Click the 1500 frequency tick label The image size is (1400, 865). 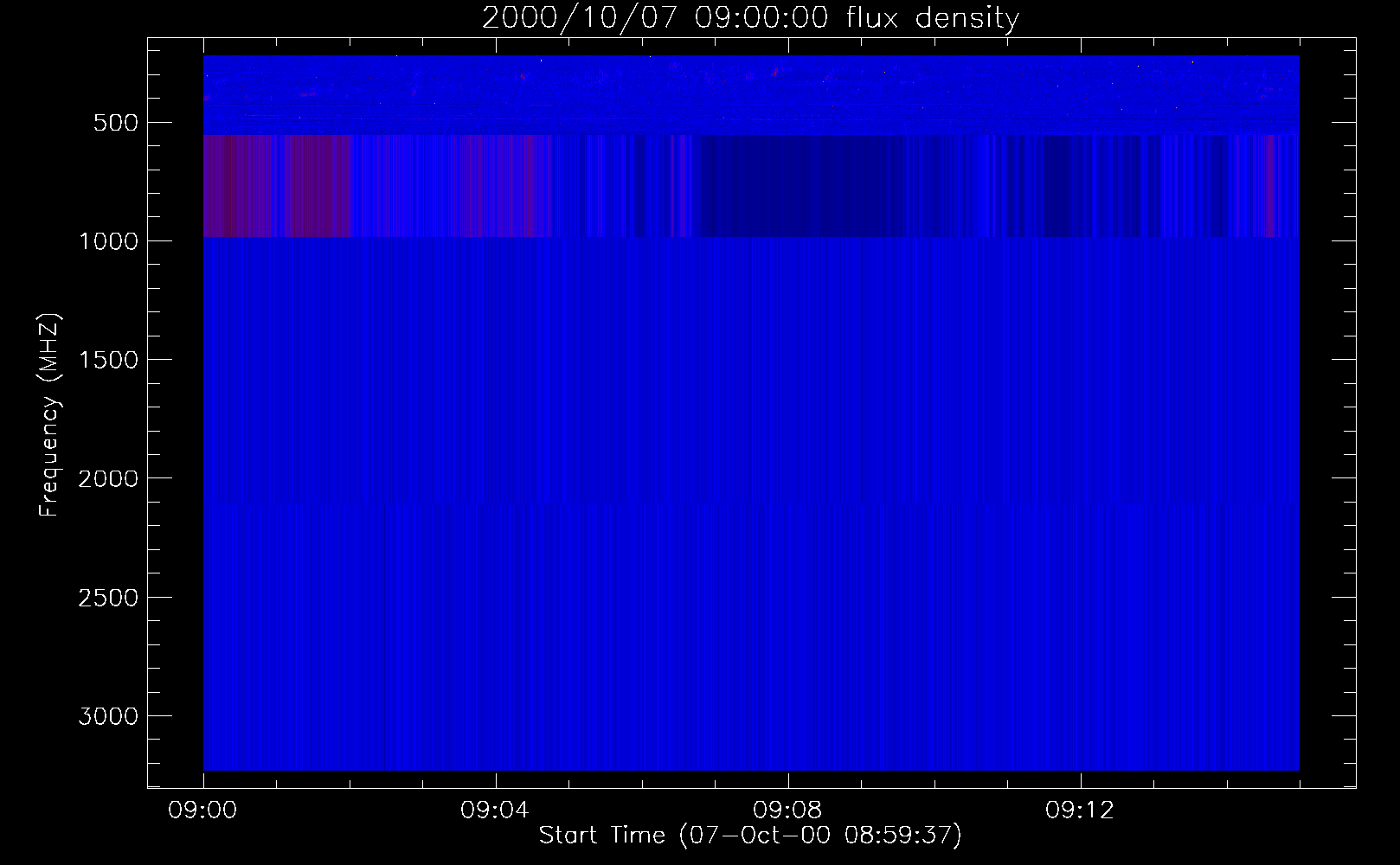pyautogui.click(x=108, y=360)
